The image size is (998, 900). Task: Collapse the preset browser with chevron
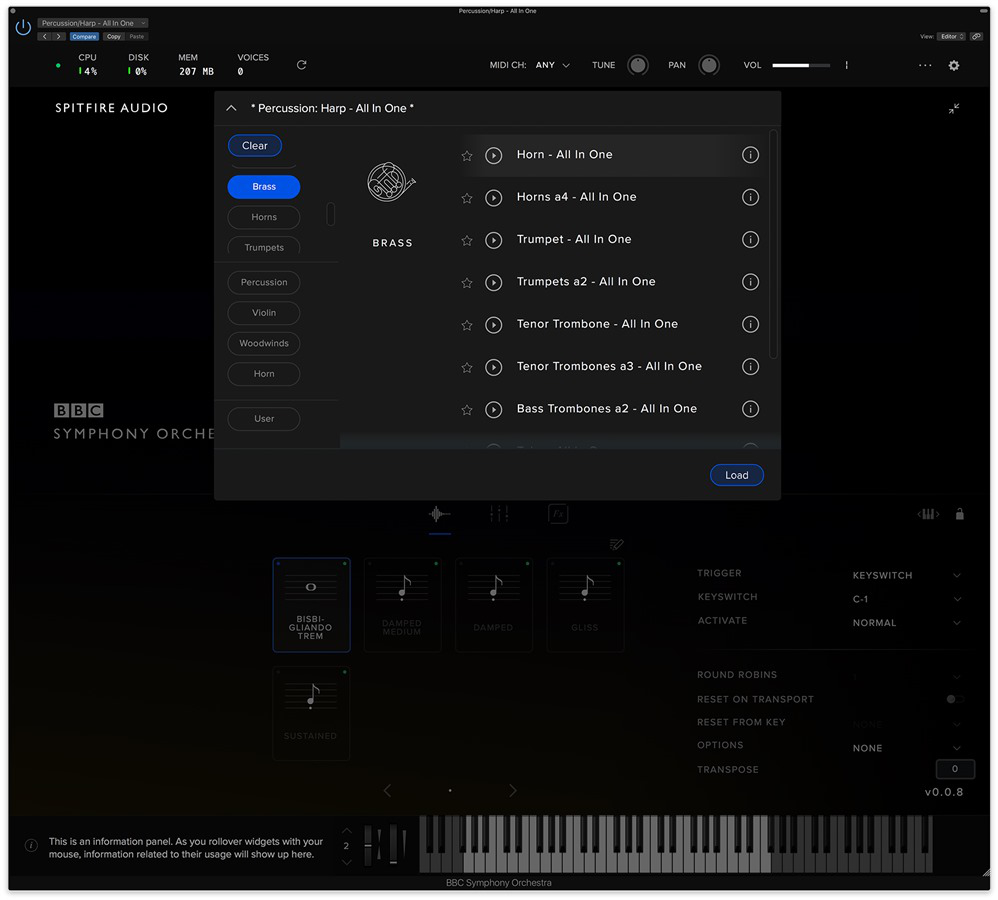(x=232, y=108)
